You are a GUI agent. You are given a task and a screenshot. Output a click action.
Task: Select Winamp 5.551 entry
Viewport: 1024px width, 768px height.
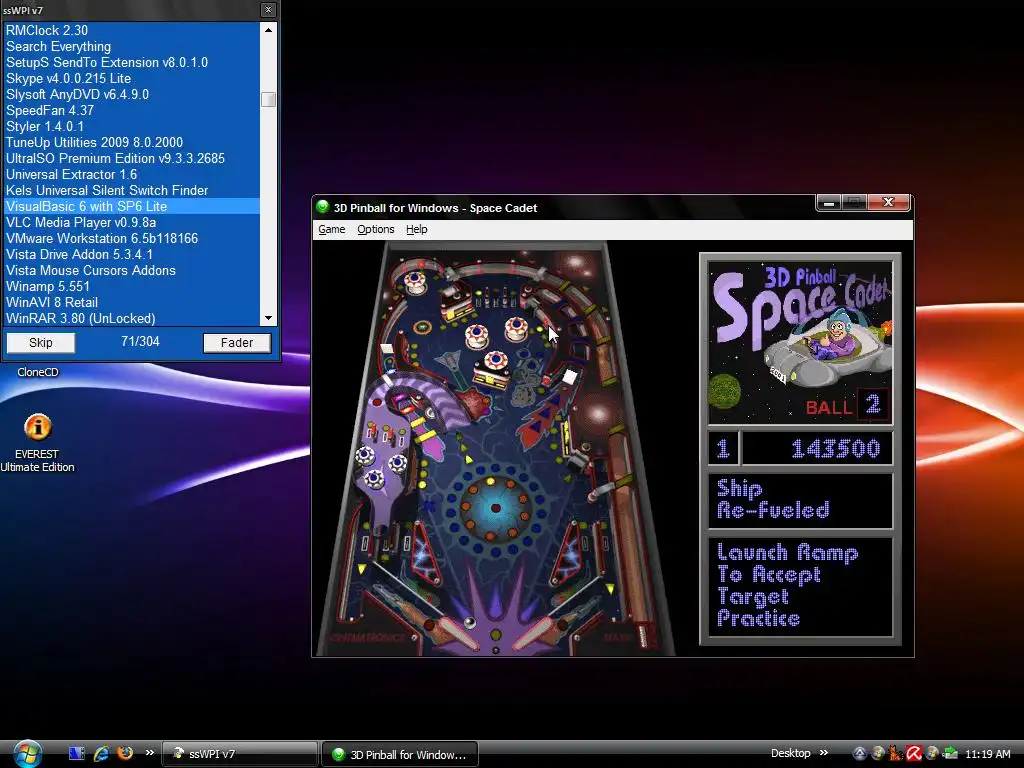pos(133,286)
